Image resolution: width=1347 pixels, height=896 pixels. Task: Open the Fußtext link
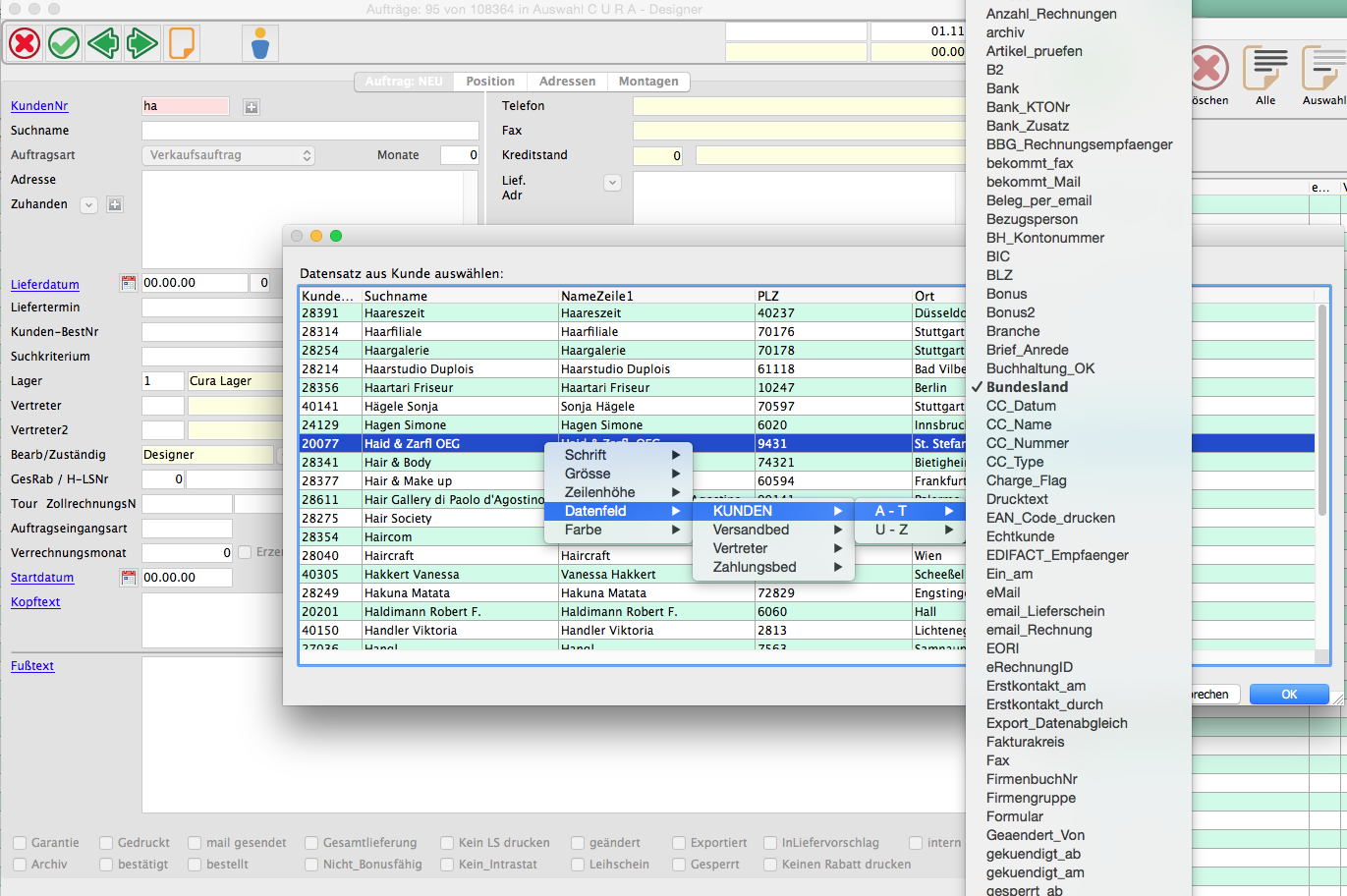pyautogui.click(x=32, y=666)
